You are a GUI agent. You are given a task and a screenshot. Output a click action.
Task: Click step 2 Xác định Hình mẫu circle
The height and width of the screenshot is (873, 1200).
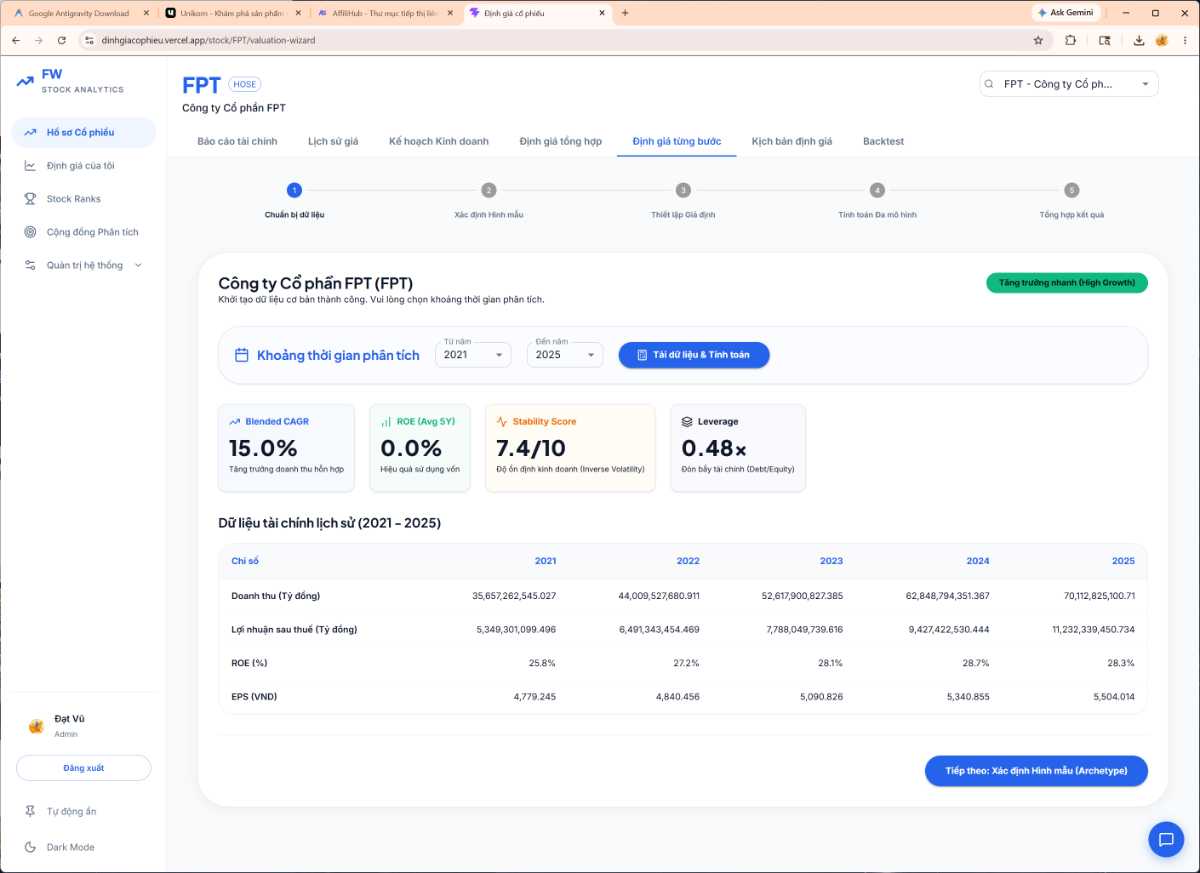click(489, 190)
